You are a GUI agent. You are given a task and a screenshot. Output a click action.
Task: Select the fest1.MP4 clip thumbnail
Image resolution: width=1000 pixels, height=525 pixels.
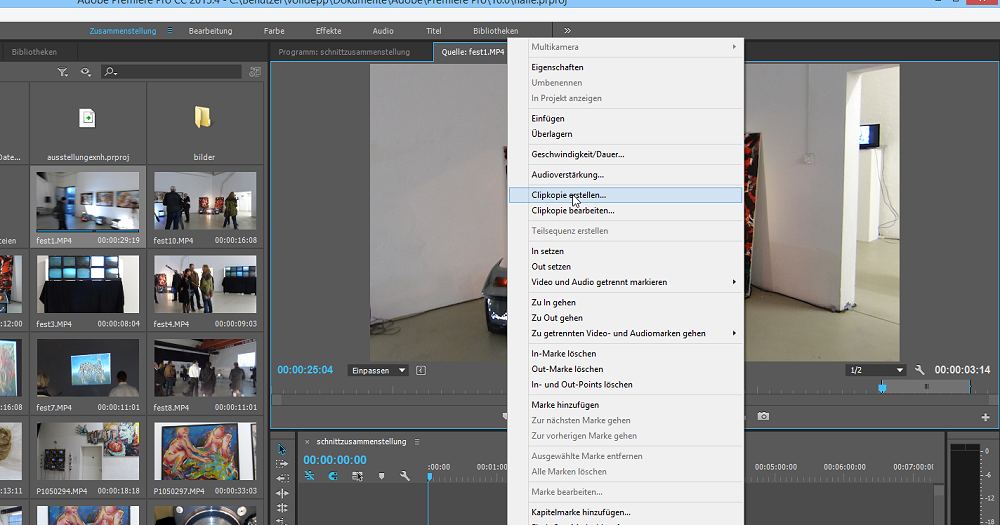pyautogui.click(x=87, y=200)
